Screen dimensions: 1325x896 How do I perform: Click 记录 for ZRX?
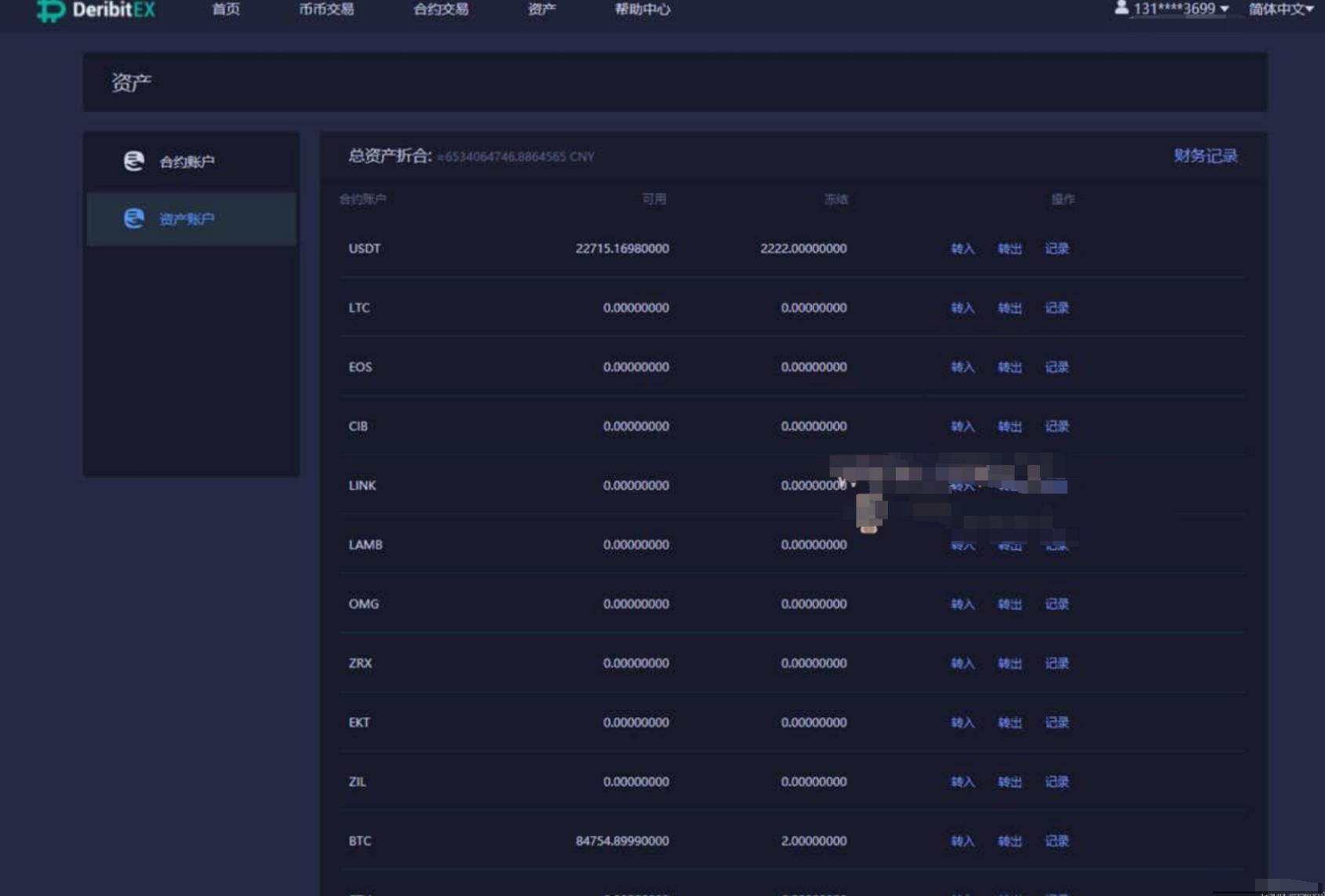(x=1057, y=663)
